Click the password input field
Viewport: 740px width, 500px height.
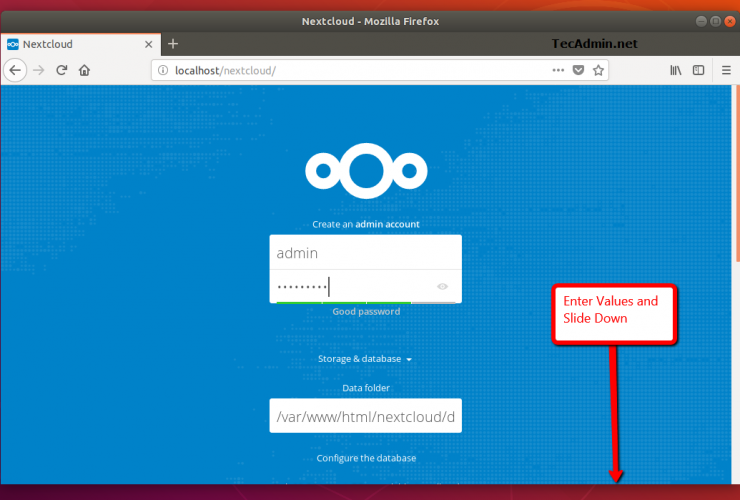(x=350, y=287)
